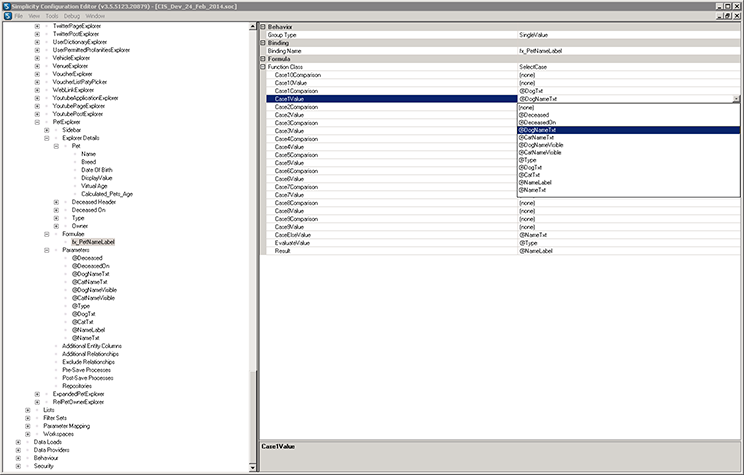Expand the Deceased Header node

pyautogui.click(x=56, y=202)
